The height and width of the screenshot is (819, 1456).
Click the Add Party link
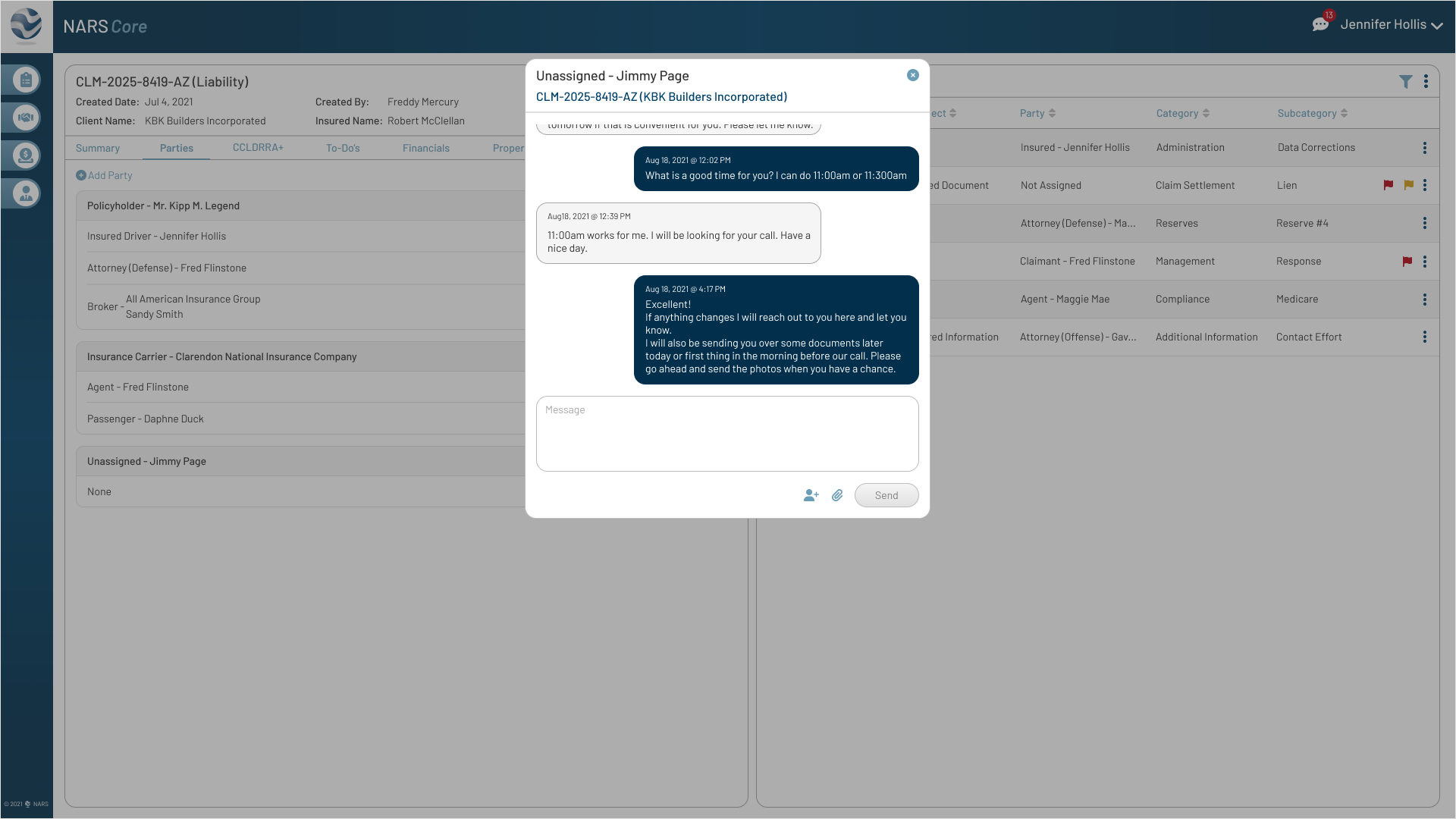104,175
